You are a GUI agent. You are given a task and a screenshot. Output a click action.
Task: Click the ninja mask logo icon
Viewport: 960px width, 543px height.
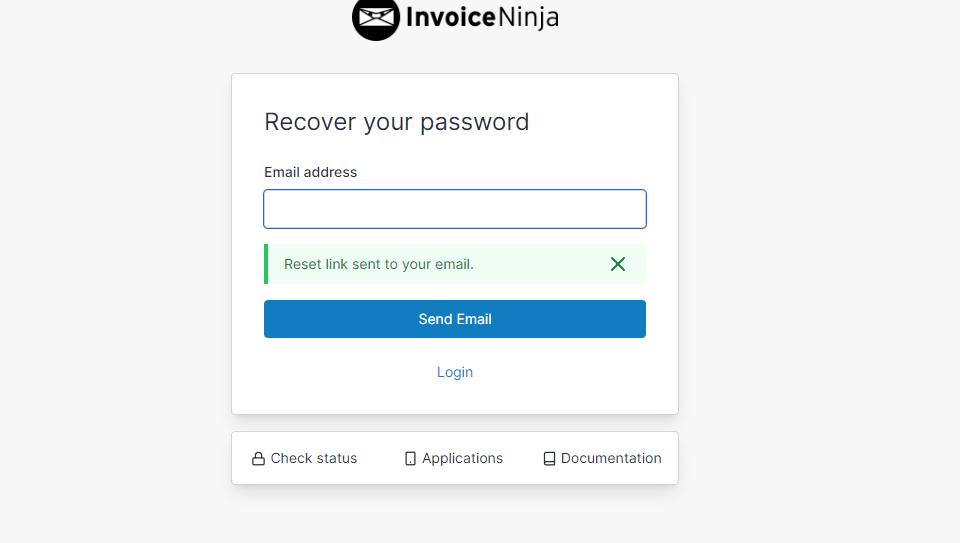click(376, 18)
